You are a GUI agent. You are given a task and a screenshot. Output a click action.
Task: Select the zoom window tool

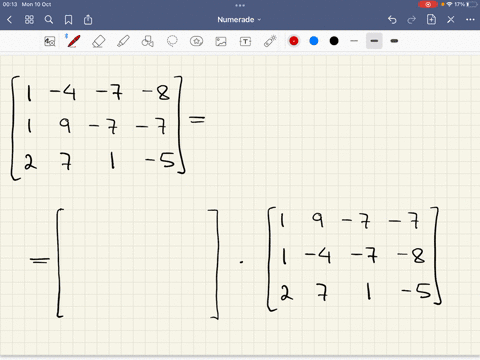[x=50, y=41]
